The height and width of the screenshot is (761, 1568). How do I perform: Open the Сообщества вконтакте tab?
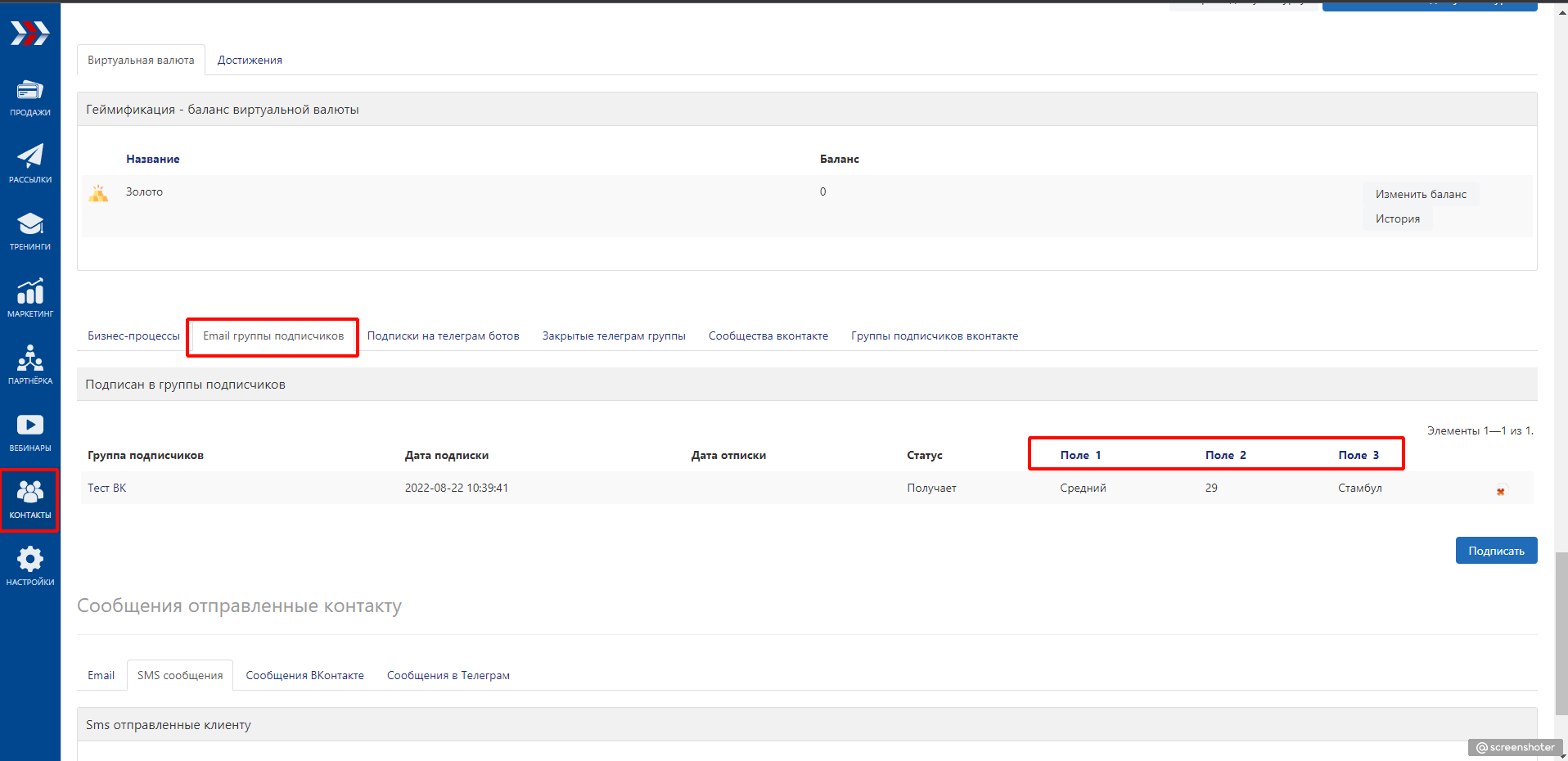pos(768,336)
